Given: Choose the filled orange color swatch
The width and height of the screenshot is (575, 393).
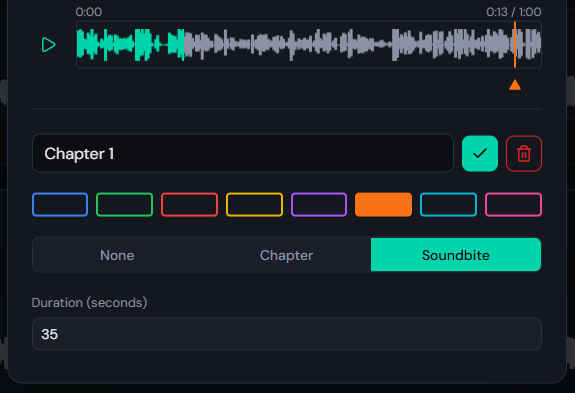Looking at the screenshot, I should pos(384,205).
